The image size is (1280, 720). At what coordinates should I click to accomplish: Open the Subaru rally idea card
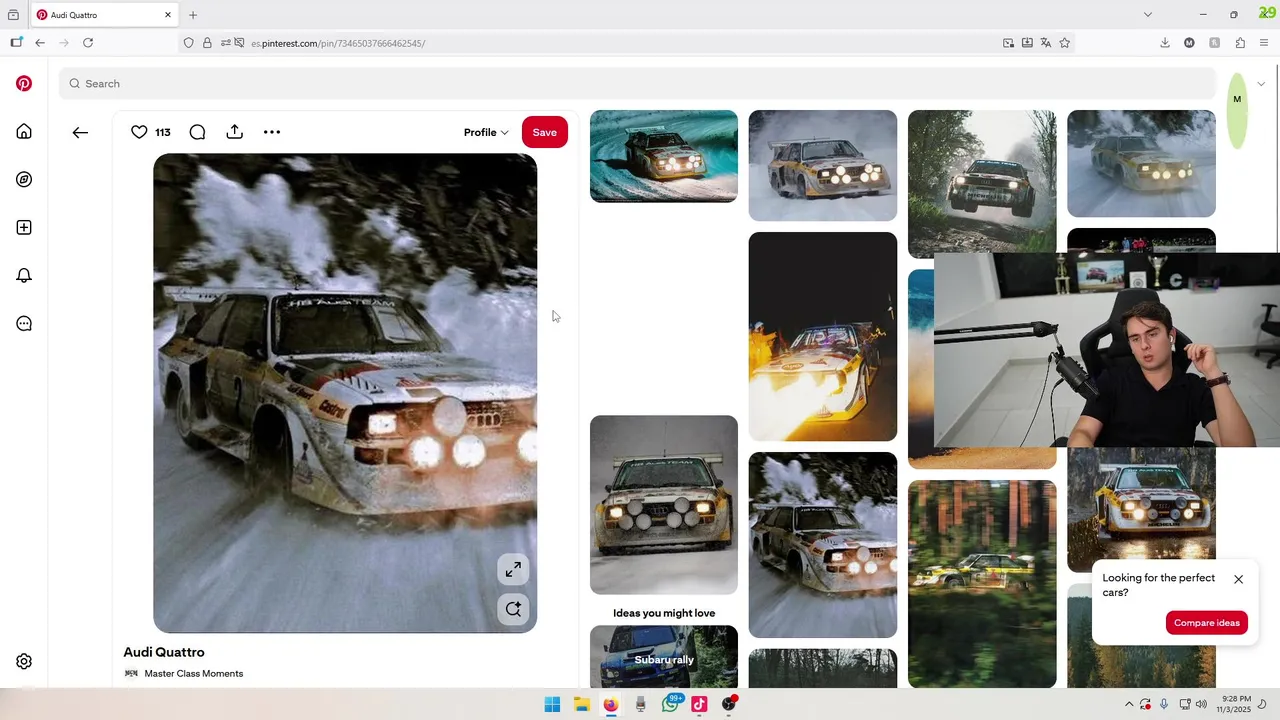coord(664,657)
